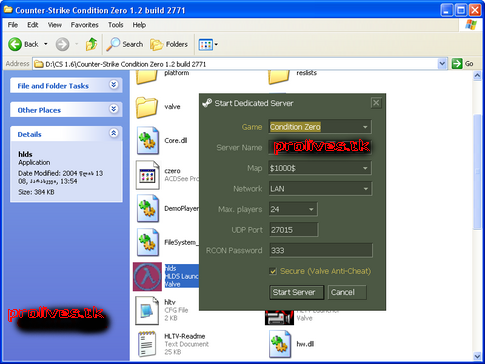Toggle the Folders pane
Viewport: 485px width, 364px height.
coord(169,44)
